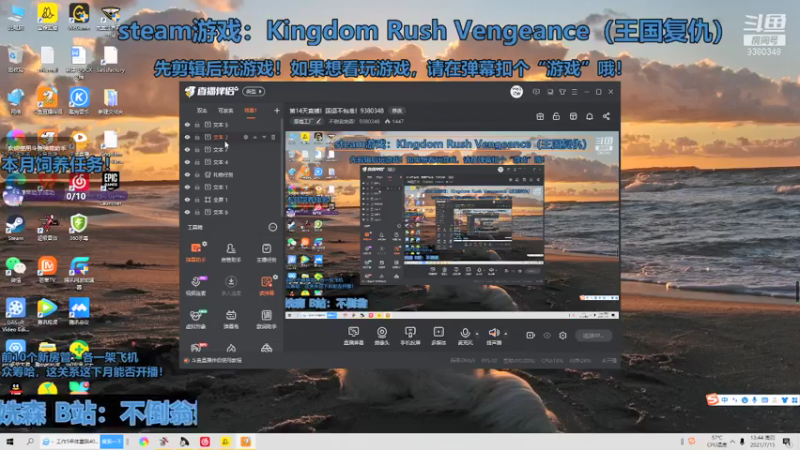The width and height of the screenshot is (800, 450).
Task: Open the 虚拟形象 bear avatar tool
Action: [196, 319]
